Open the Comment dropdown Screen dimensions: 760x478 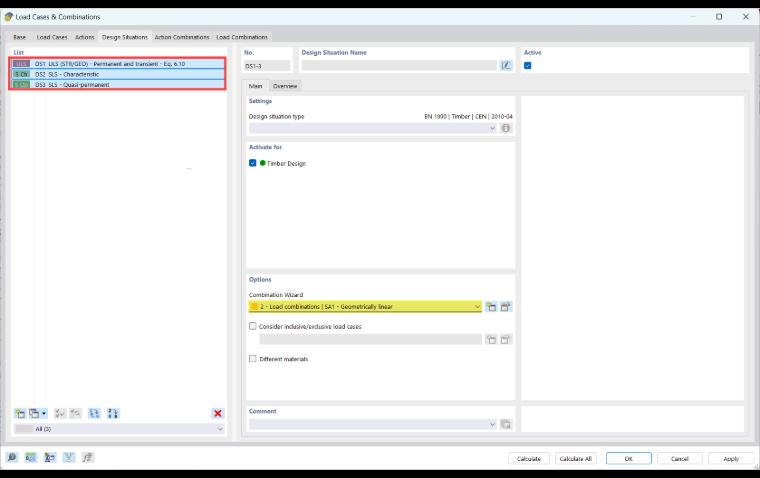(373, 424)
